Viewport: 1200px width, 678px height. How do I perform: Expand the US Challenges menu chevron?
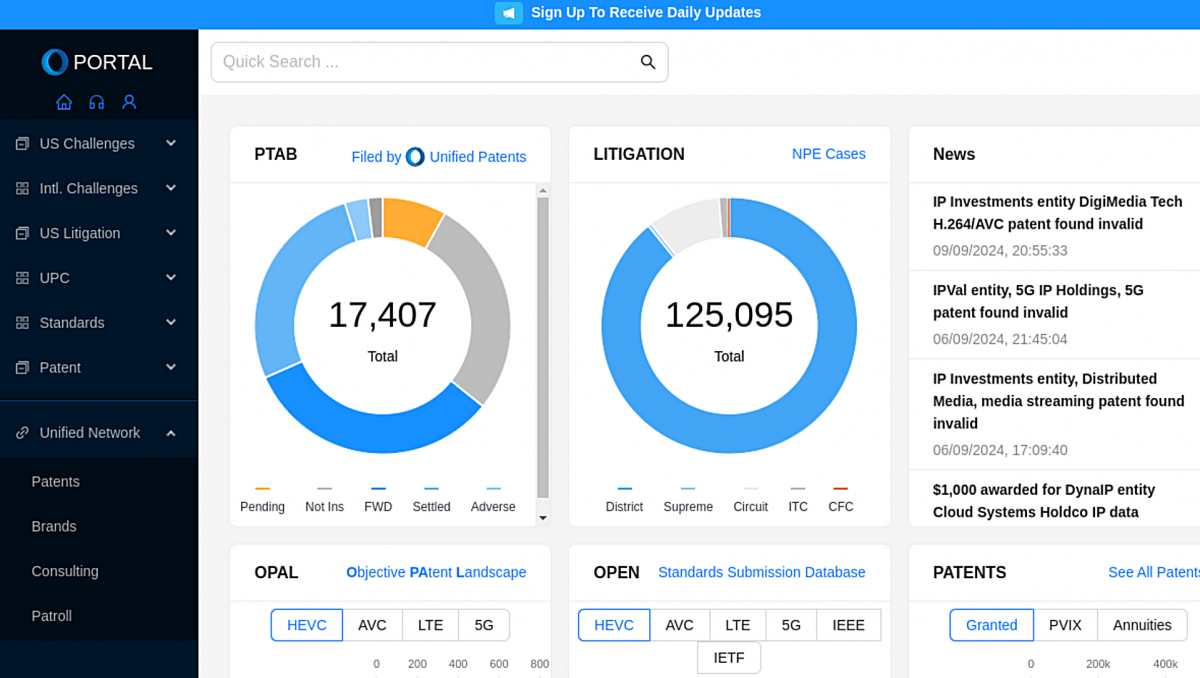pos(171,143)
